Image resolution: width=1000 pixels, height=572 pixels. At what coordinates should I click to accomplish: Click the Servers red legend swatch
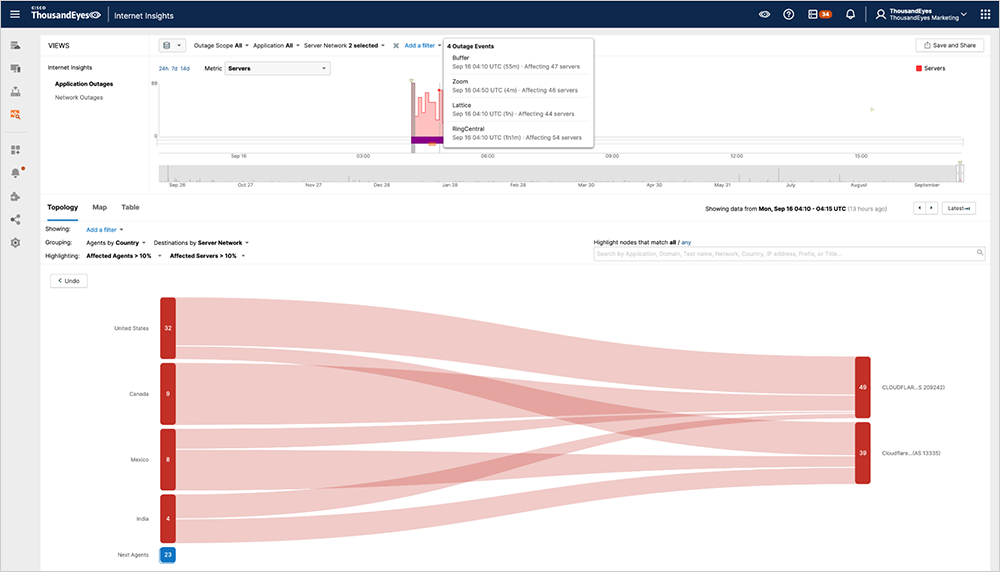(x=919, y=68)
